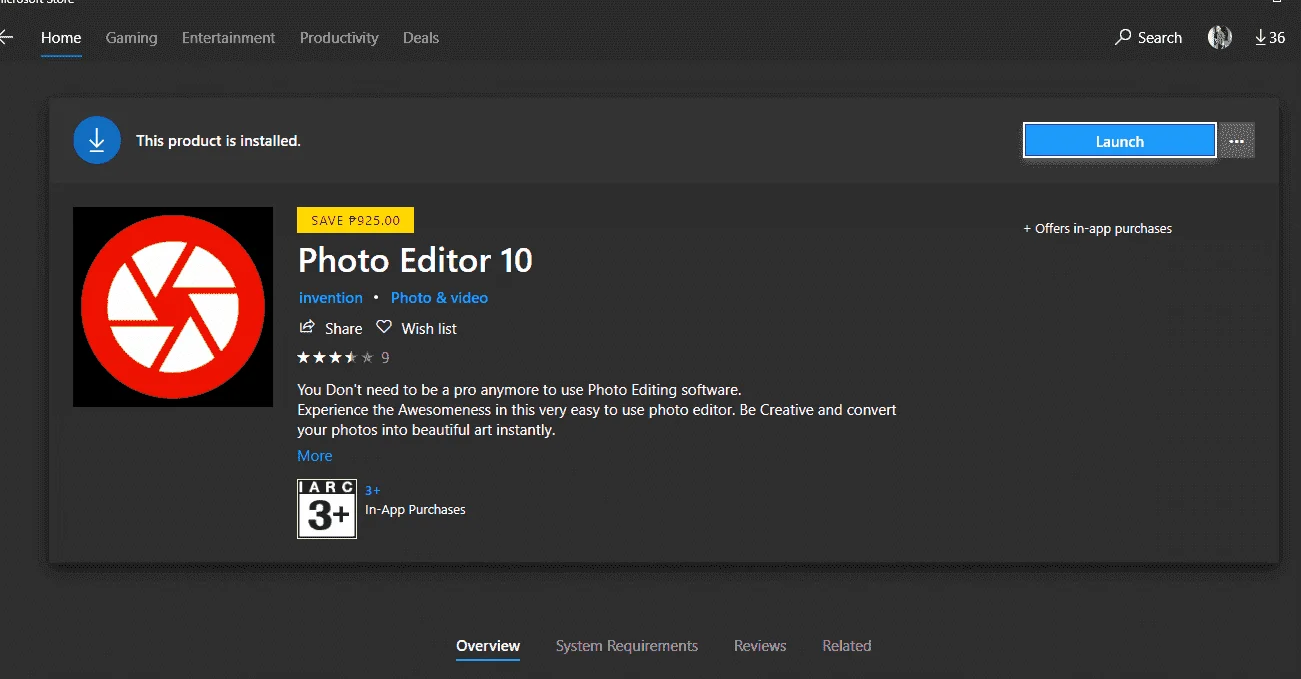Open the Entertainment tab
This screenshot has width=1301, height=679.
pyautogui.click(x=228, y=38)
